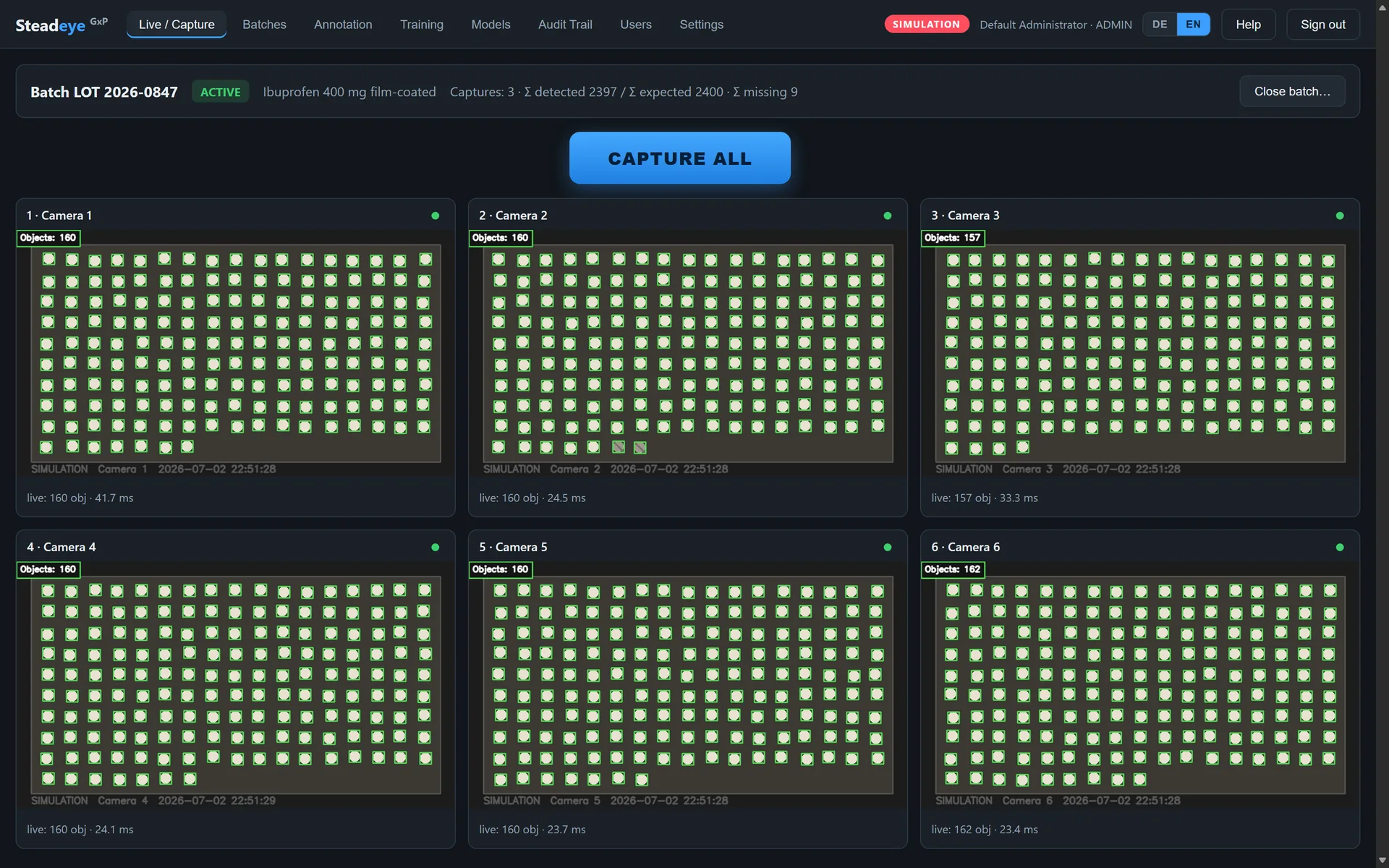The image size is (1389, 868).
Task: Click Camera 1 green status dot
Action: pos(435,216)
